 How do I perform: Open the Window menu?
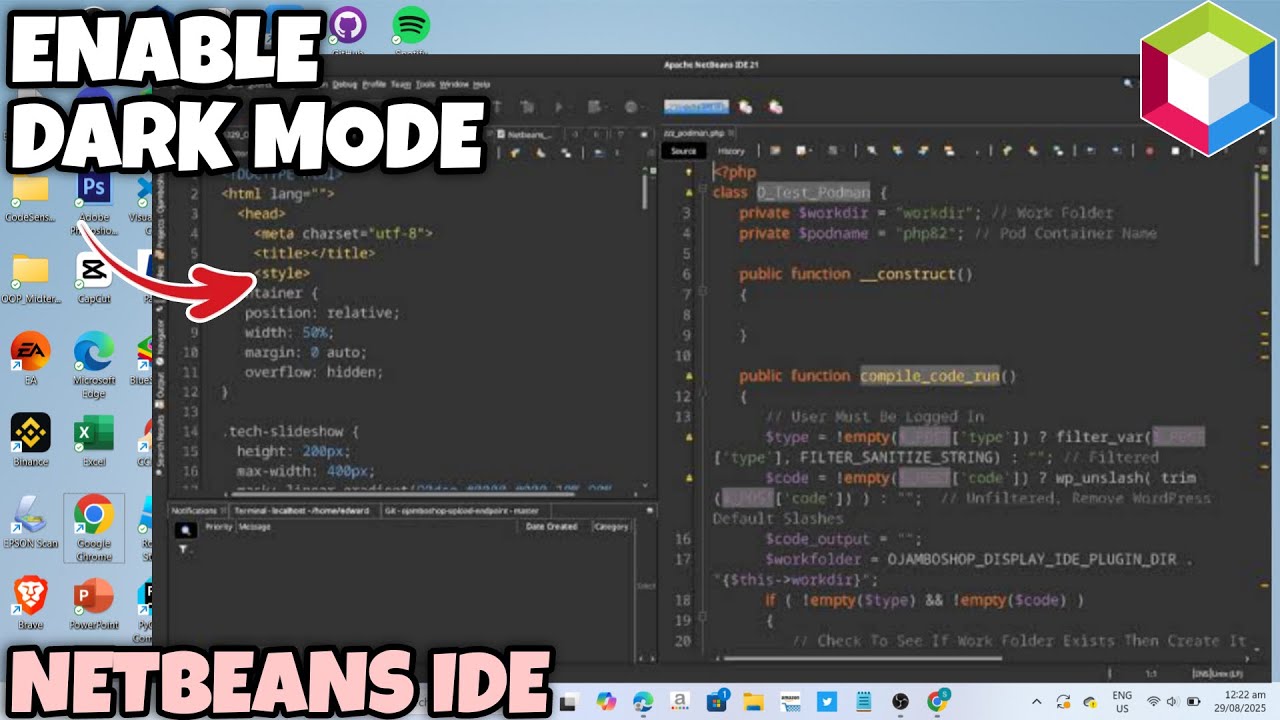[453, 85]
